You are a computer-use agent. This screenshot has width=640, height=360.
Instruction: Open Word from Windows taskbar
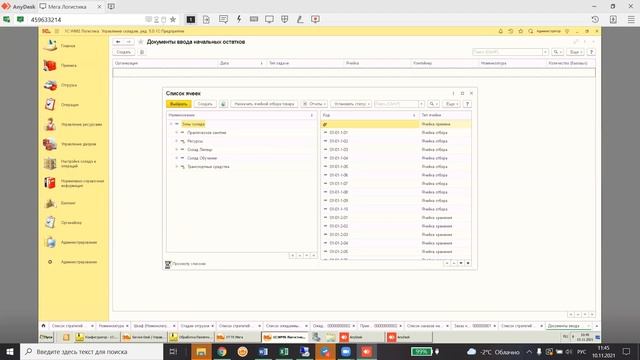coord(263,351)
